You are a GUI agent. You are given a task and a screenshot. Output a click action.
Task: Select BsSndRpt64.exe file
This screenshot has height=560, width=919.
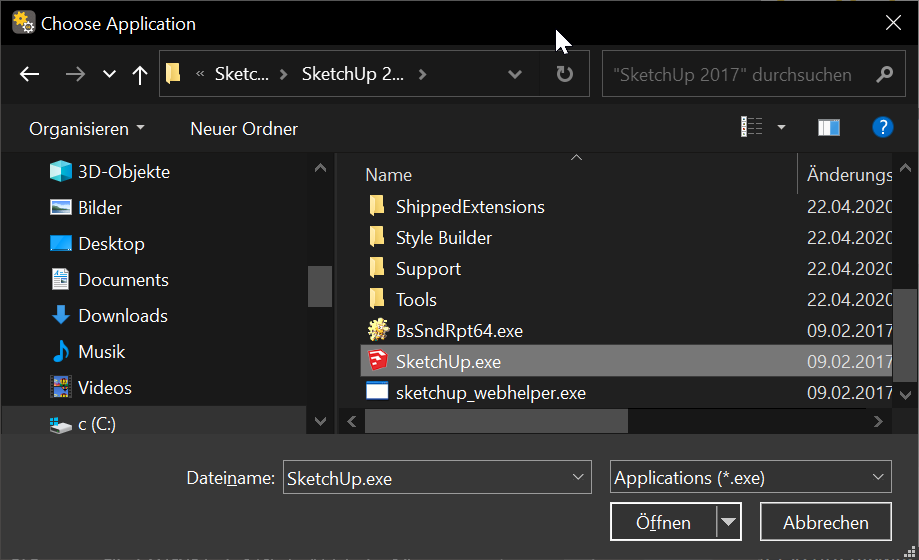(459, 331)
